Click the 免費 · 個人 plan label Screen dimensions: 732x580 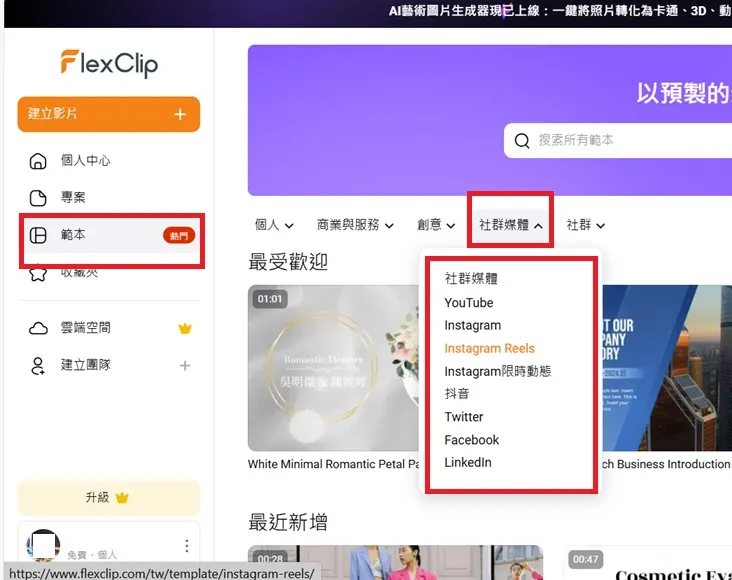(x=92, y=555)
